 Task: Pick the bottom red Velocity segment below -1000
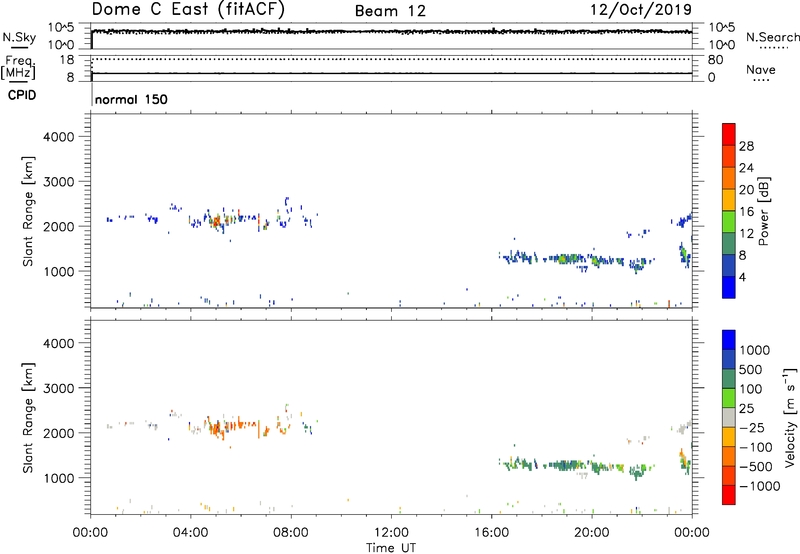729,495
